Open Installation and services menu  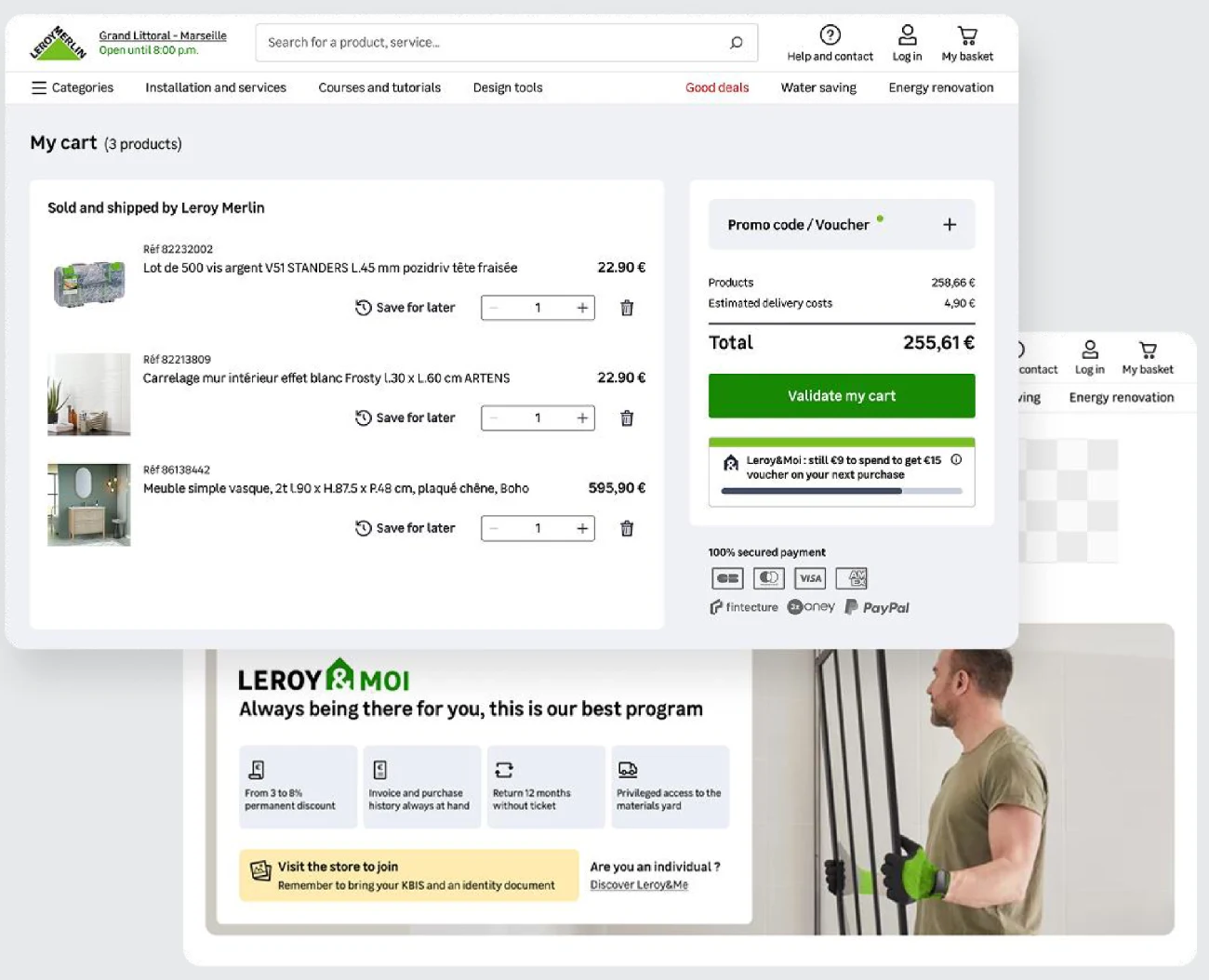click(216, 87)
